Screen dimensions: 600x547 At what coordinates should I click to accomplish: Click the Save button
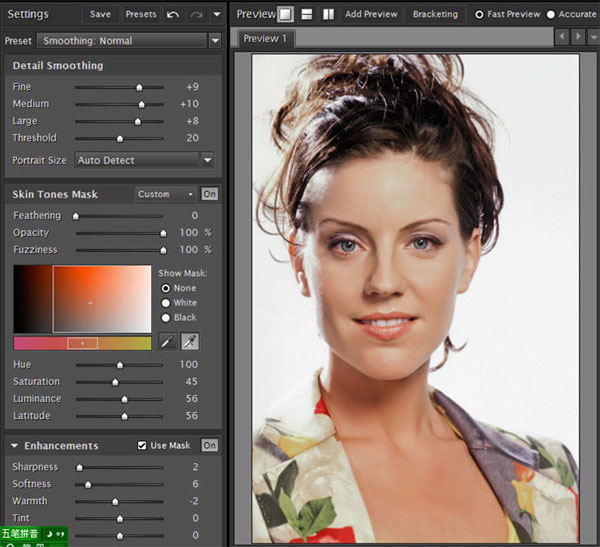[100, 14]
